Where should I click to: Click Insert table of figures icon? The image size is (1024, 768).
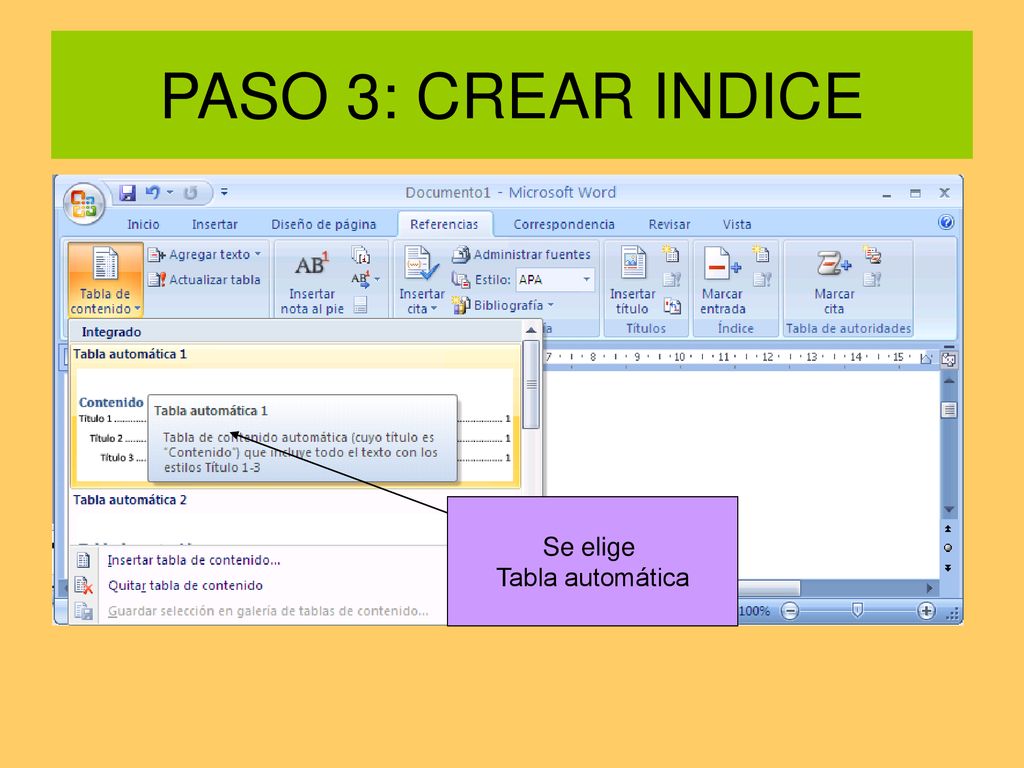click(x=671, y=254)
